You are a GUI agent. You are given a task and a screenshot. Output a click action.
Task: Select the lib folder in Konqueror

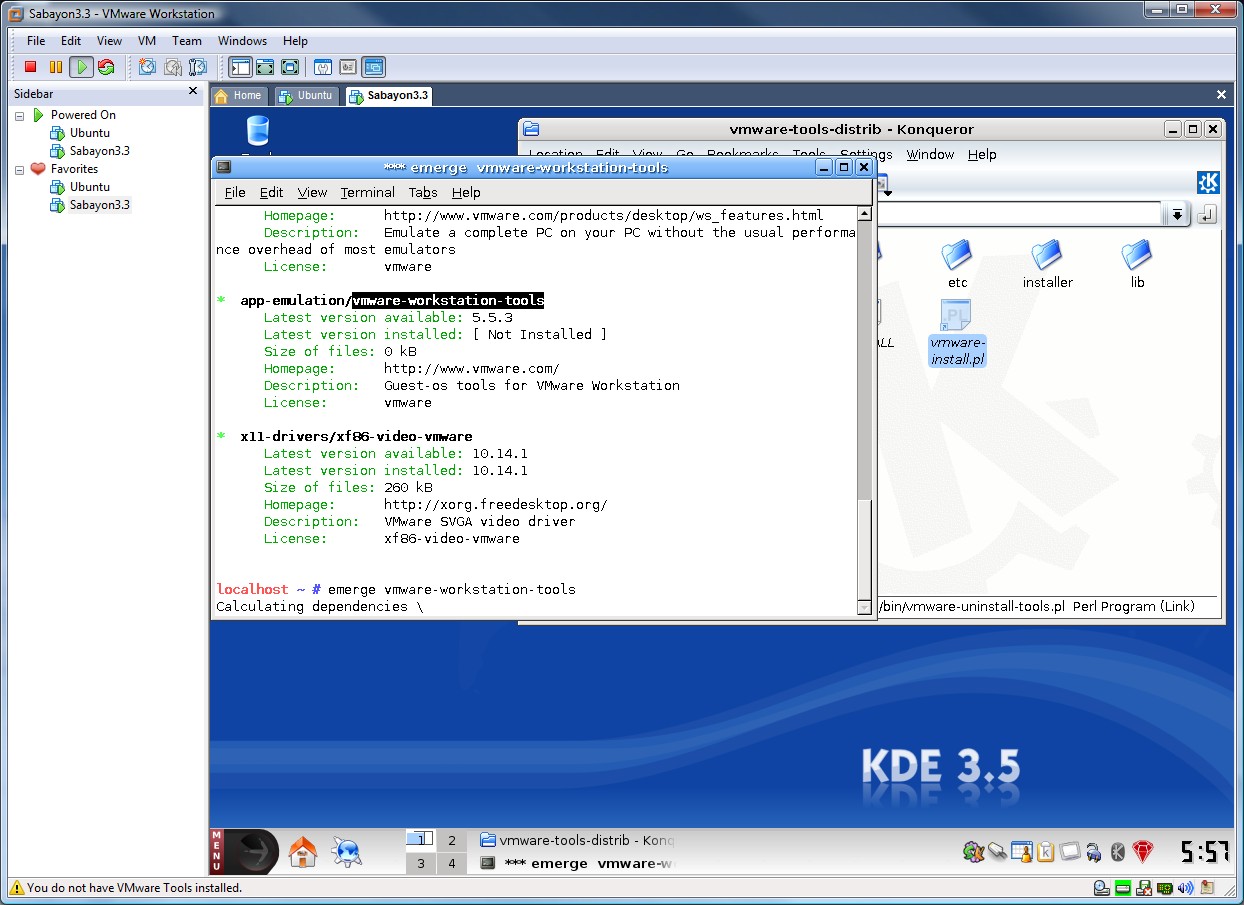pyautogui.click(x=1137, y=265)
